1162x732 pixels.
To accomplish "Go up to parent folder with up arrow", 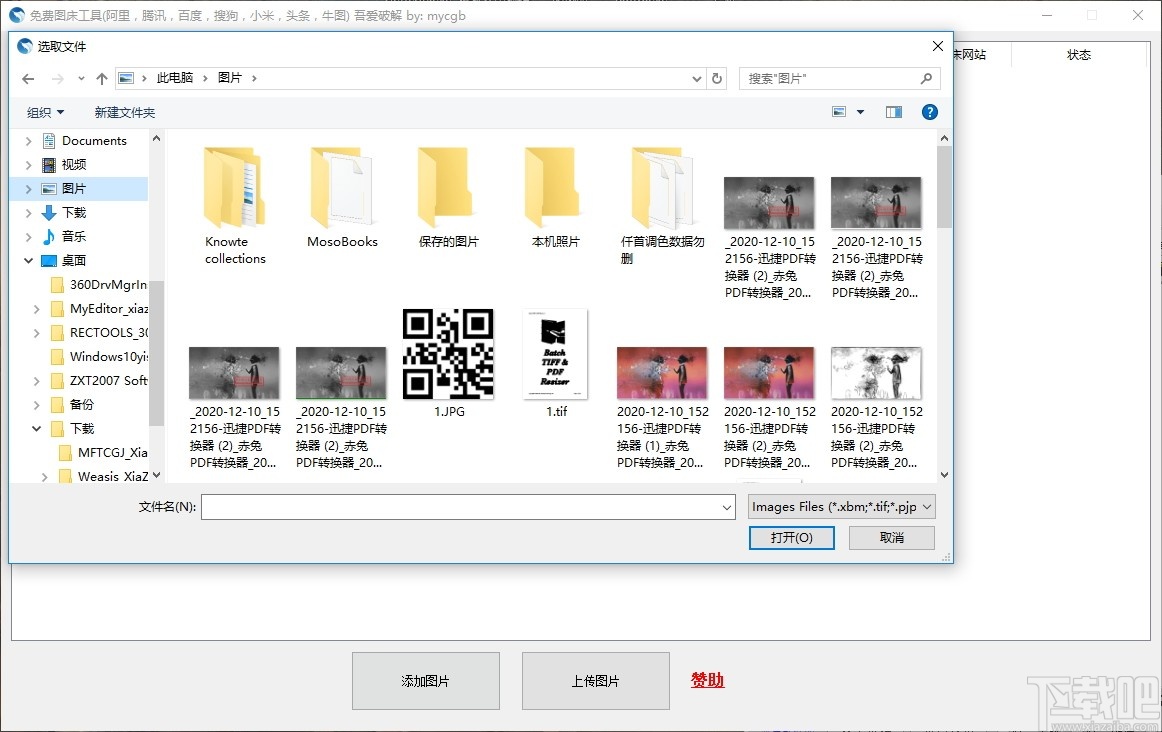I will pos(101,78).
